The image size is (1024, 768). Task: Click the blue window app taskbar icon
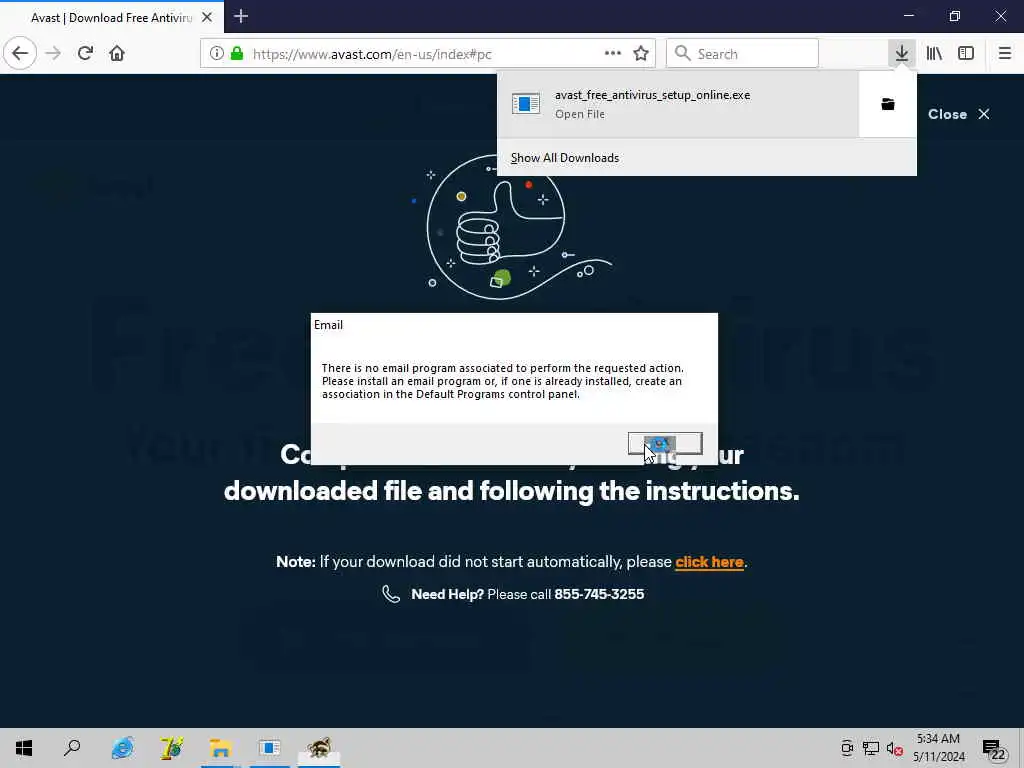coord(270,748)
